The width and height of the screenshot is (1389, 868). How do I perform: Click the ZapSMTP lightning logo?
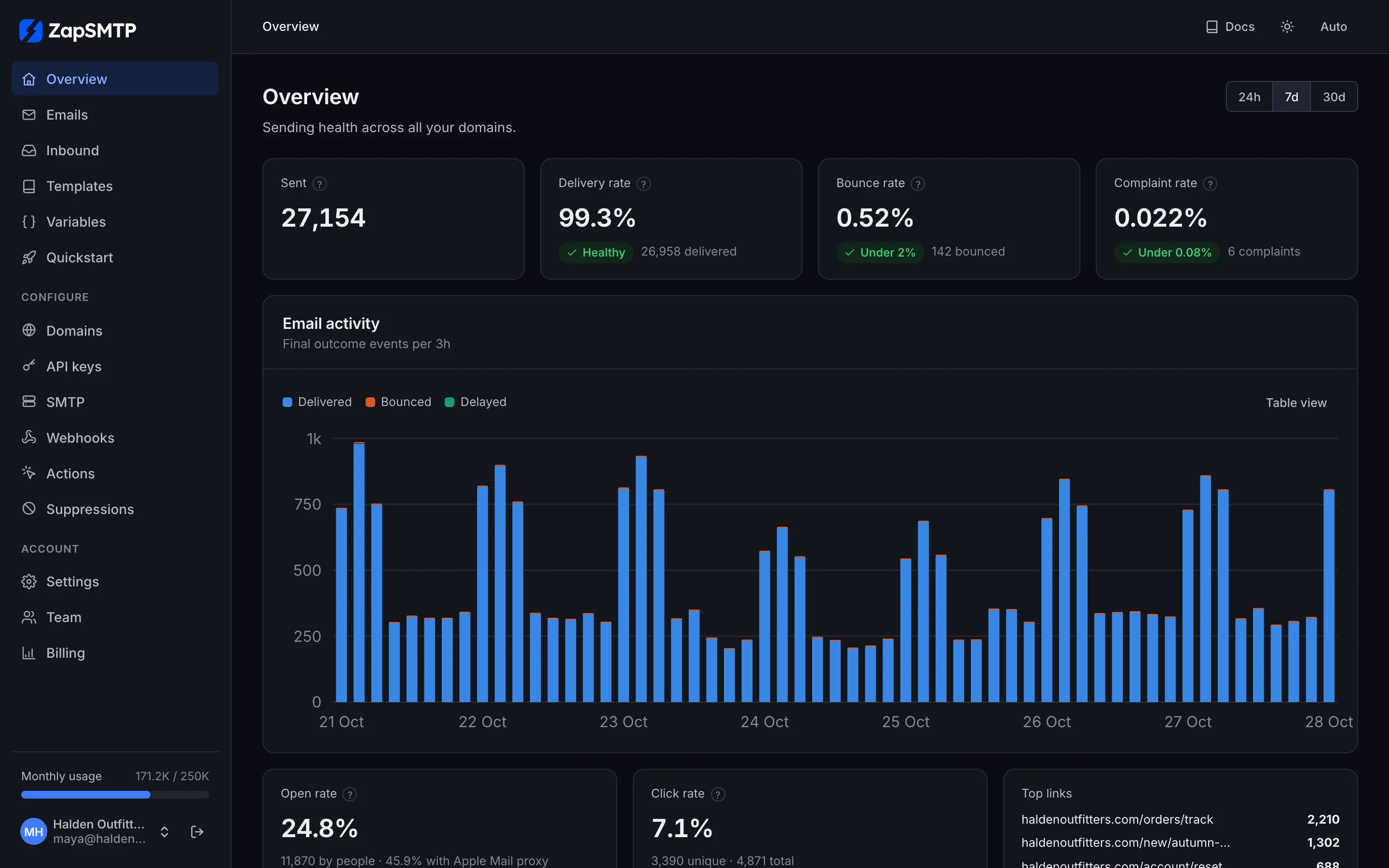pyautogui.click(x=30, y=30)
